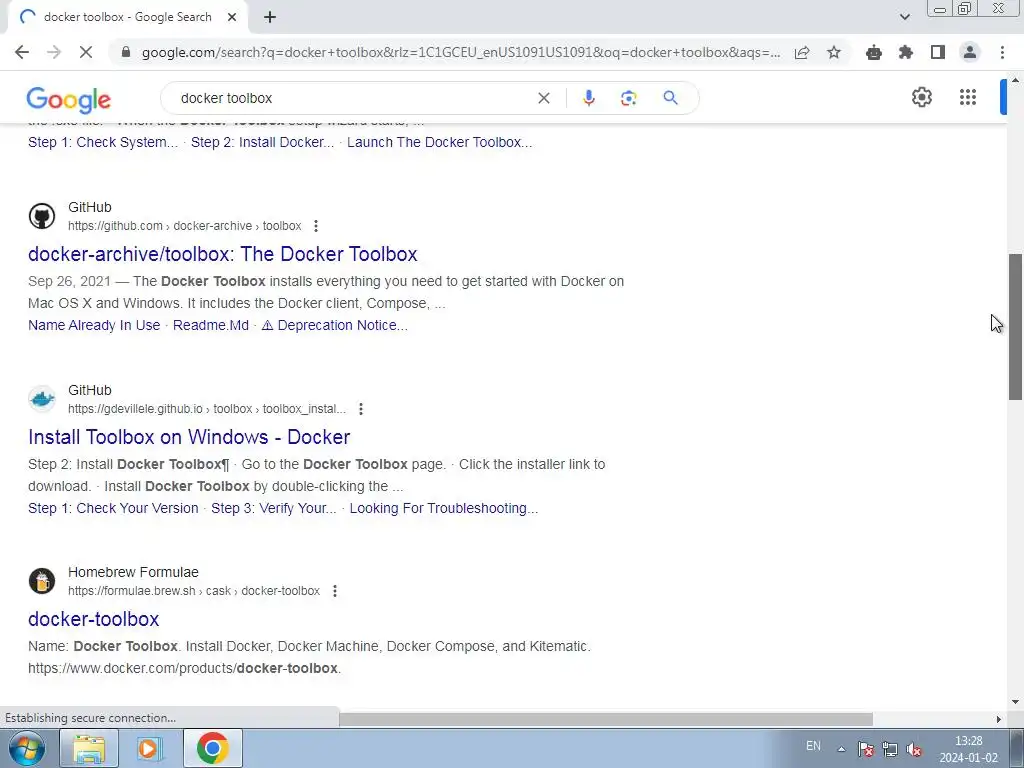Select the github.com docker-archive URL breadcrumb

click(185, 226)
